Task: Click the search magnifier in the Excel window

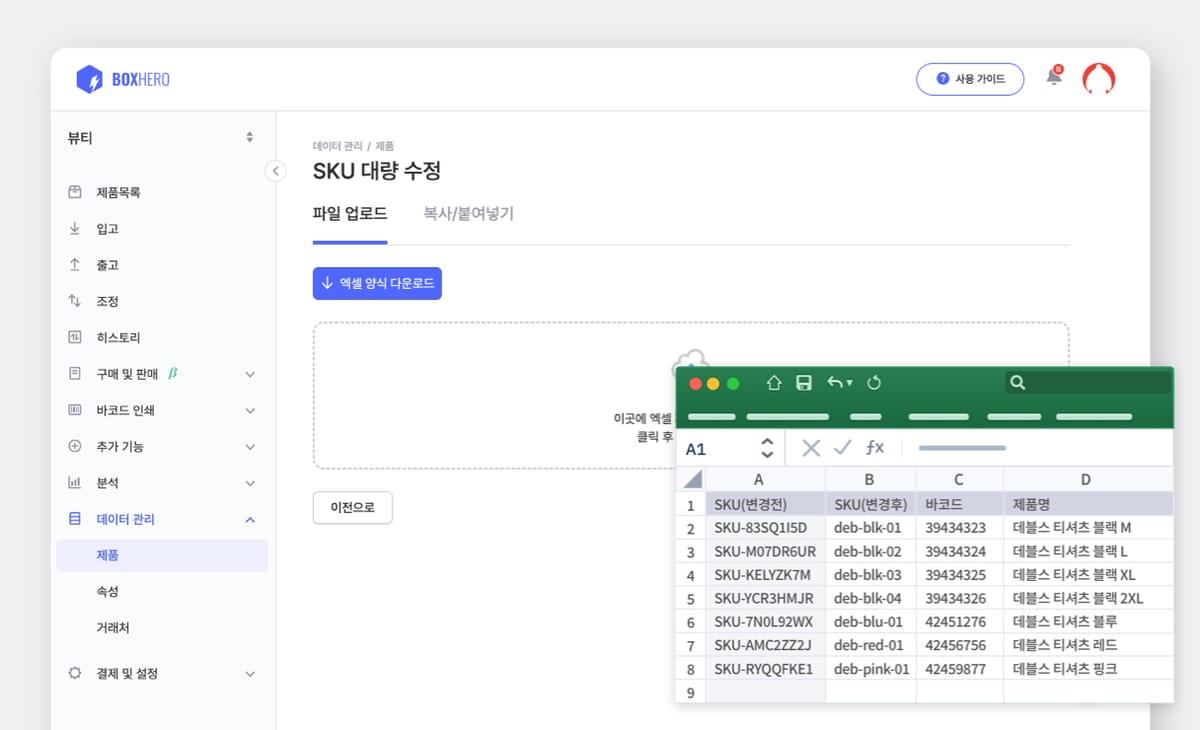Action: 1018,382
